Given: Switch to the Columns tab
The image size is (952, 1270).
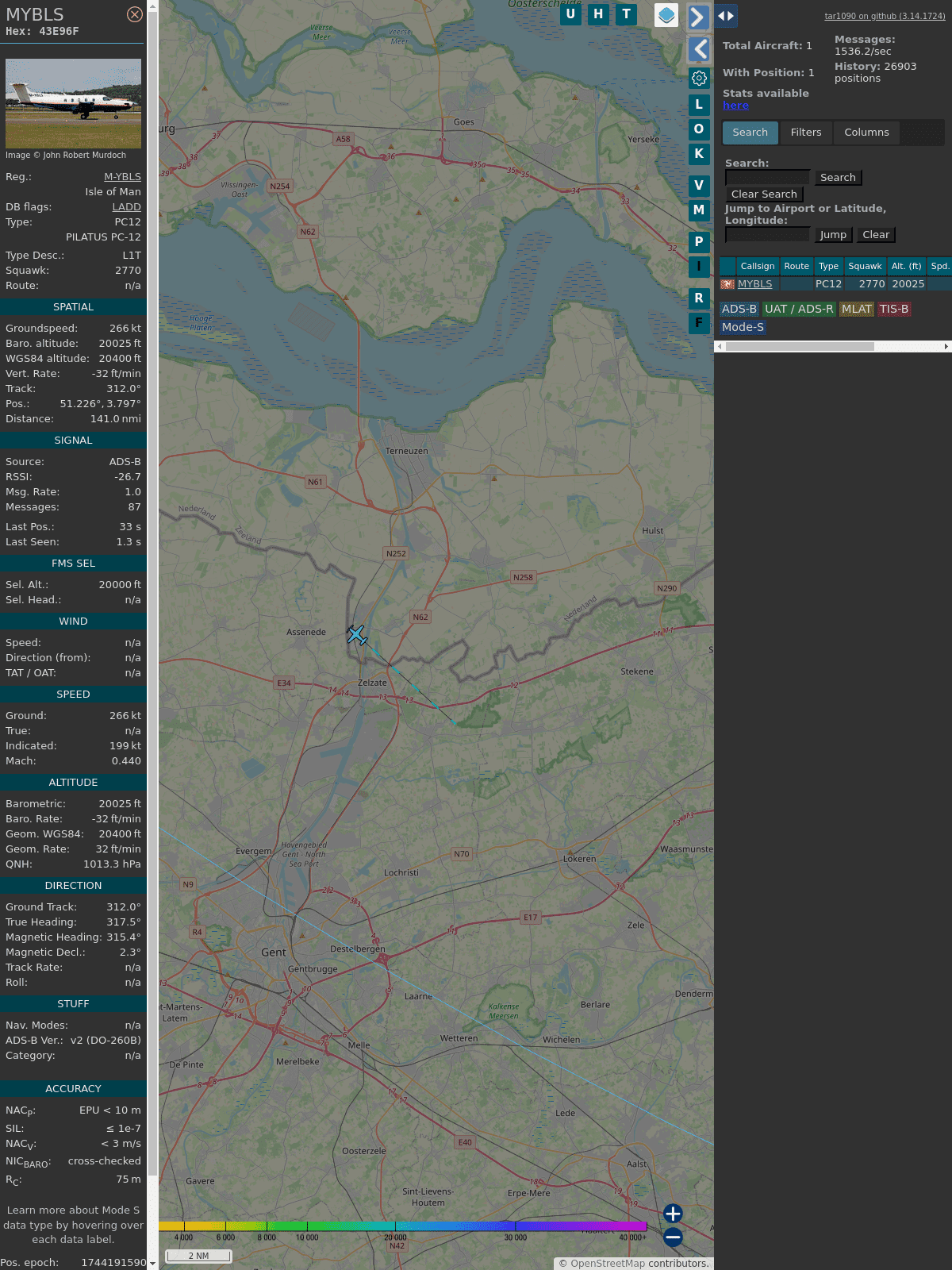Looking at the screenshot, I should 866,133.
